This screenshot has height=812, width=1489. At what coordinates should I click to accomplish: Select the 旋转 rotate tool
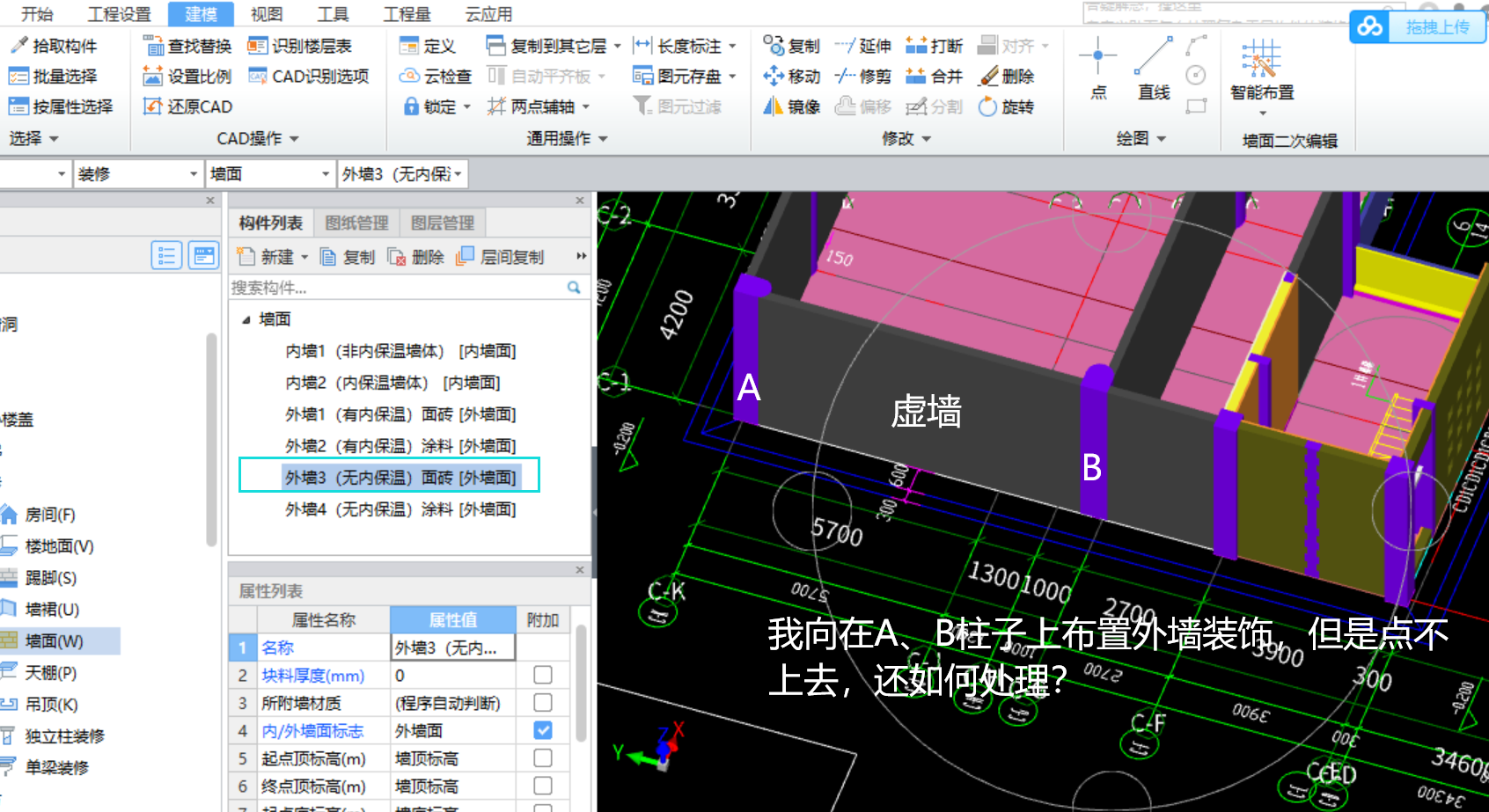[1006, 106]
